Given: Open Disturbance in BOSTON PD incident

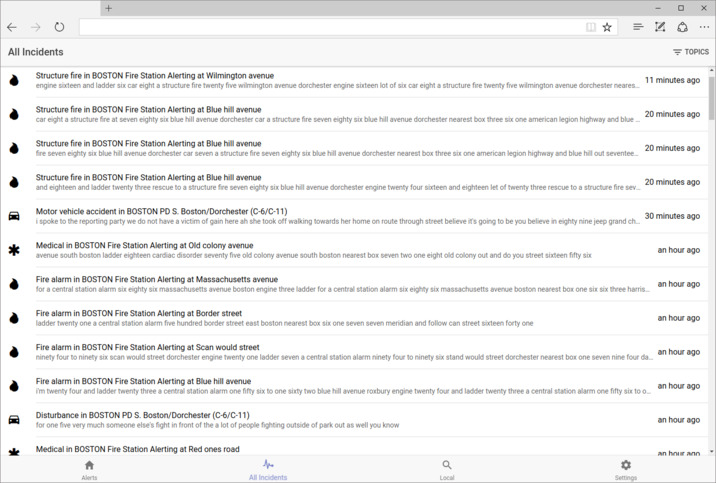Looking at the screenshot, I should pos(143,415).
